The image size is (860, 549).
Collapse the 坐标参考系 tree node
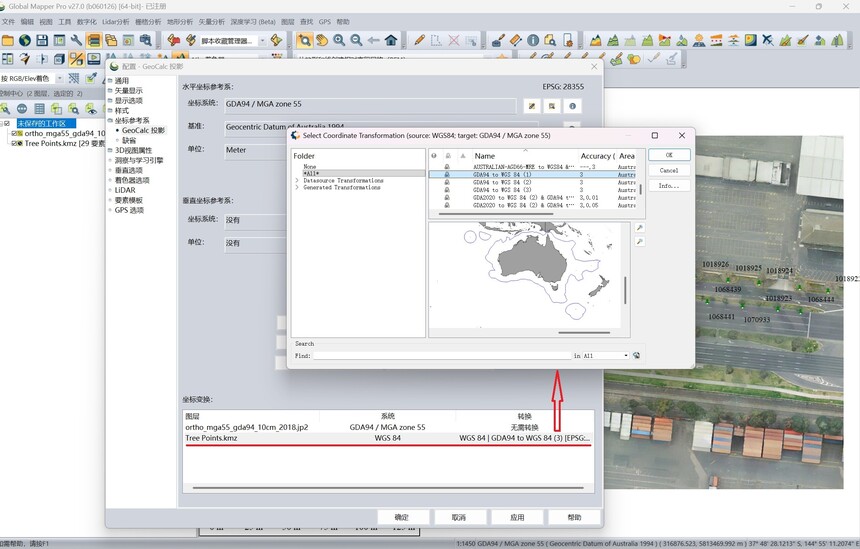[110, 120]
